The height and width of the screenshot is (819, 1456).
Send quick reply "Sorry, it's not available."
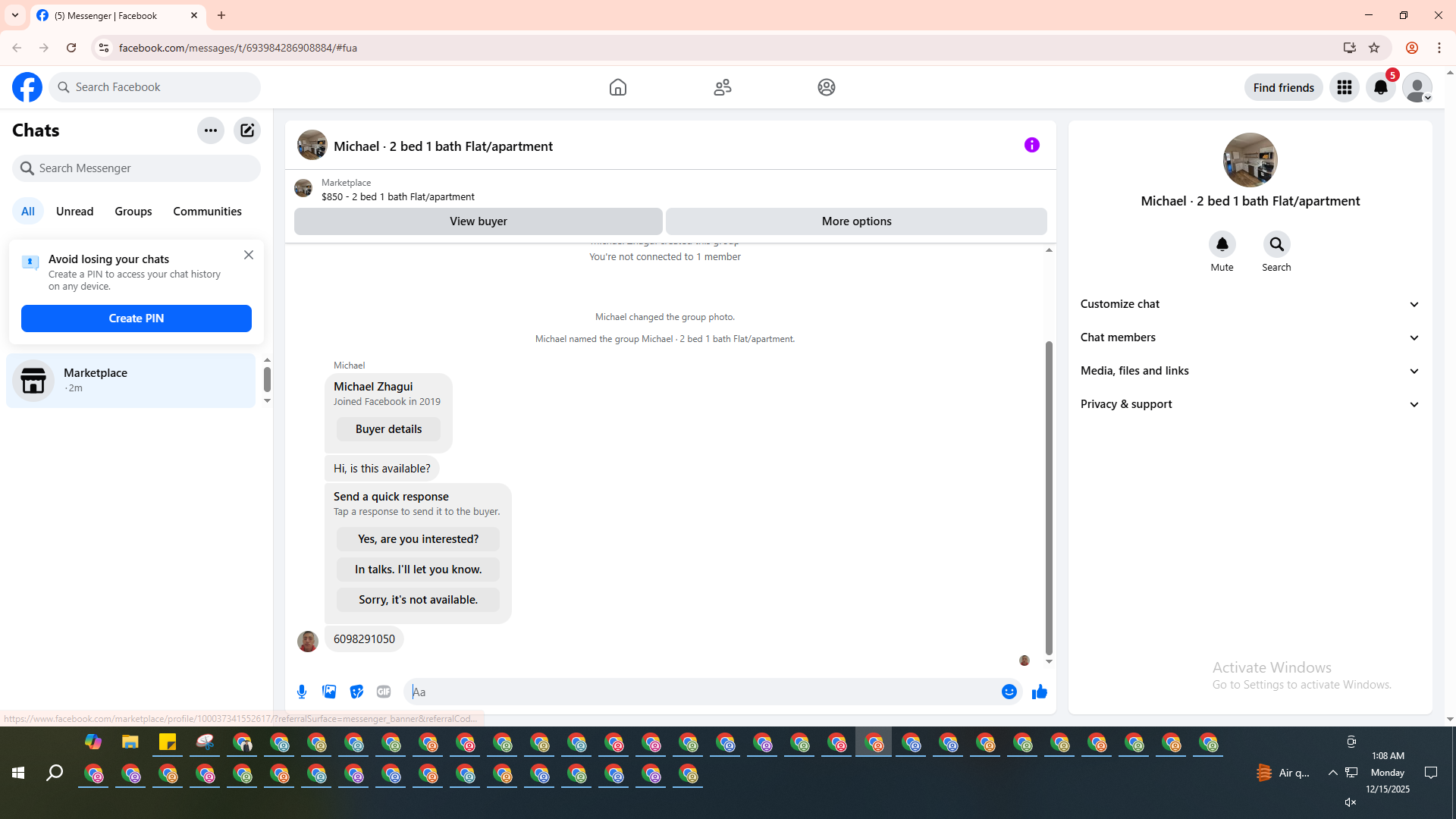418,600
